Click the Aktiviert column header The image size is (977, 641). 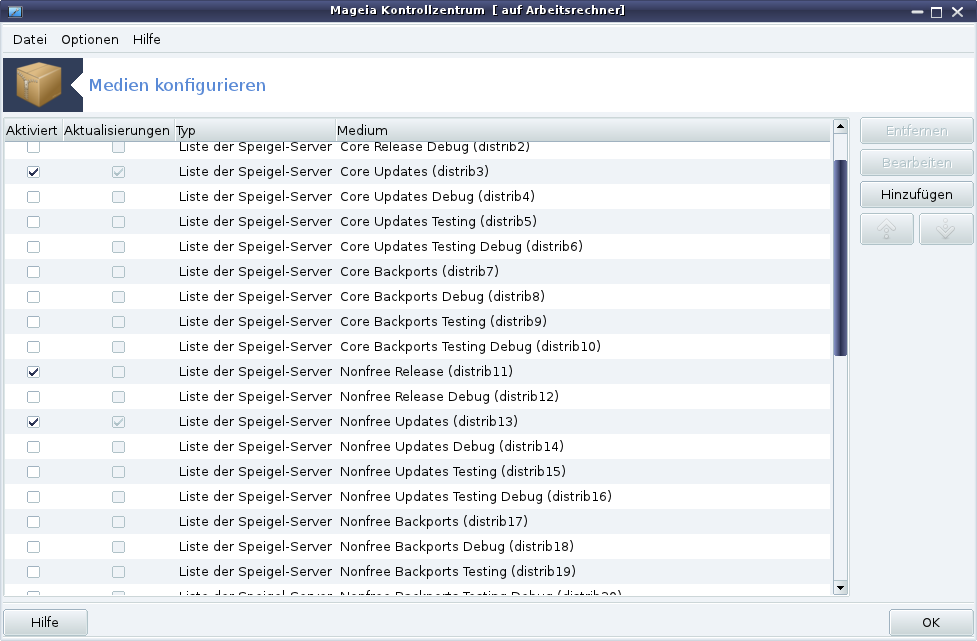pos(32,130)
